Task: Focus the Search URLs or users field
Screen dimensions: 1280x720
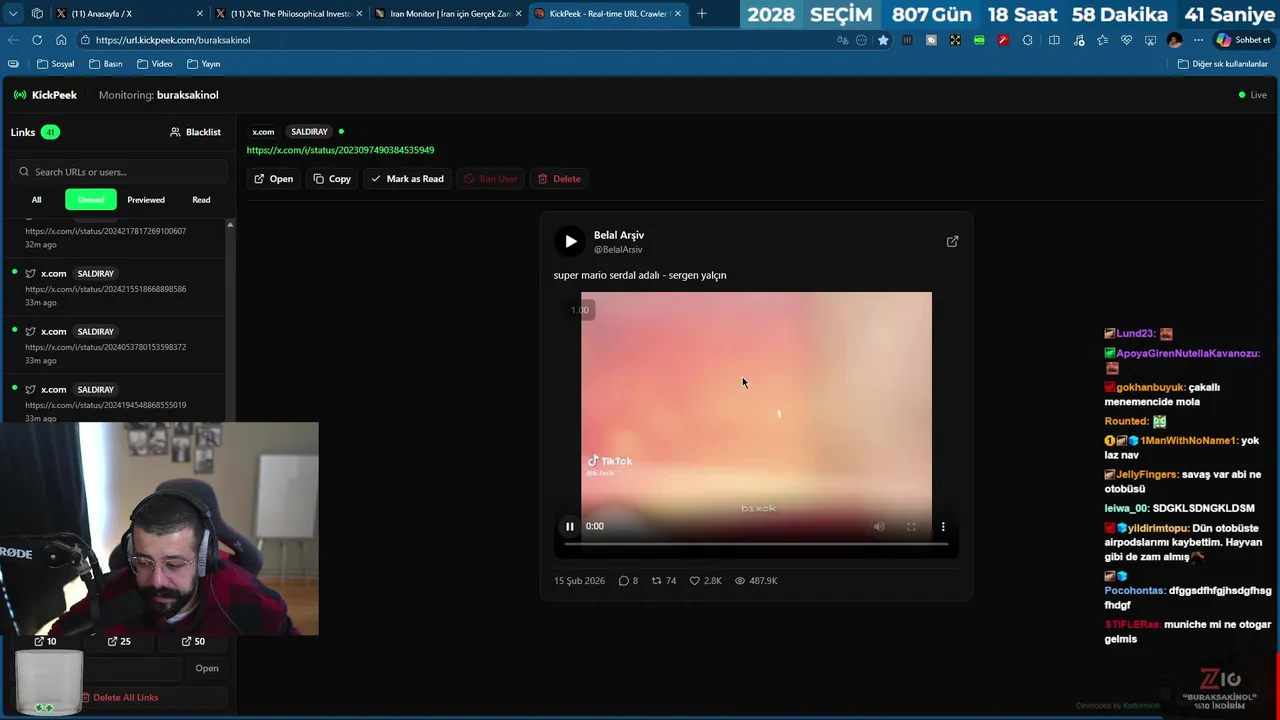Action: point(119,172)
